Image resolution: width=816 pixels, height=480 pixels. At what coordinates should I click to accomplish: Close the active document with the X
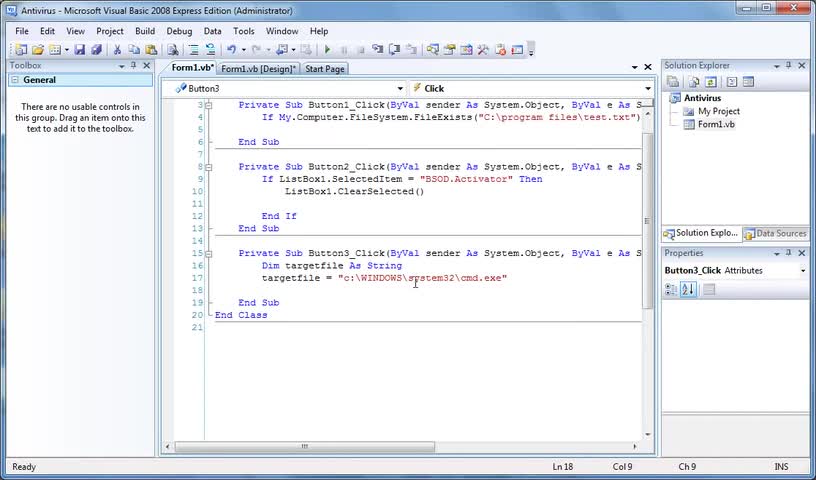point(648,67)
